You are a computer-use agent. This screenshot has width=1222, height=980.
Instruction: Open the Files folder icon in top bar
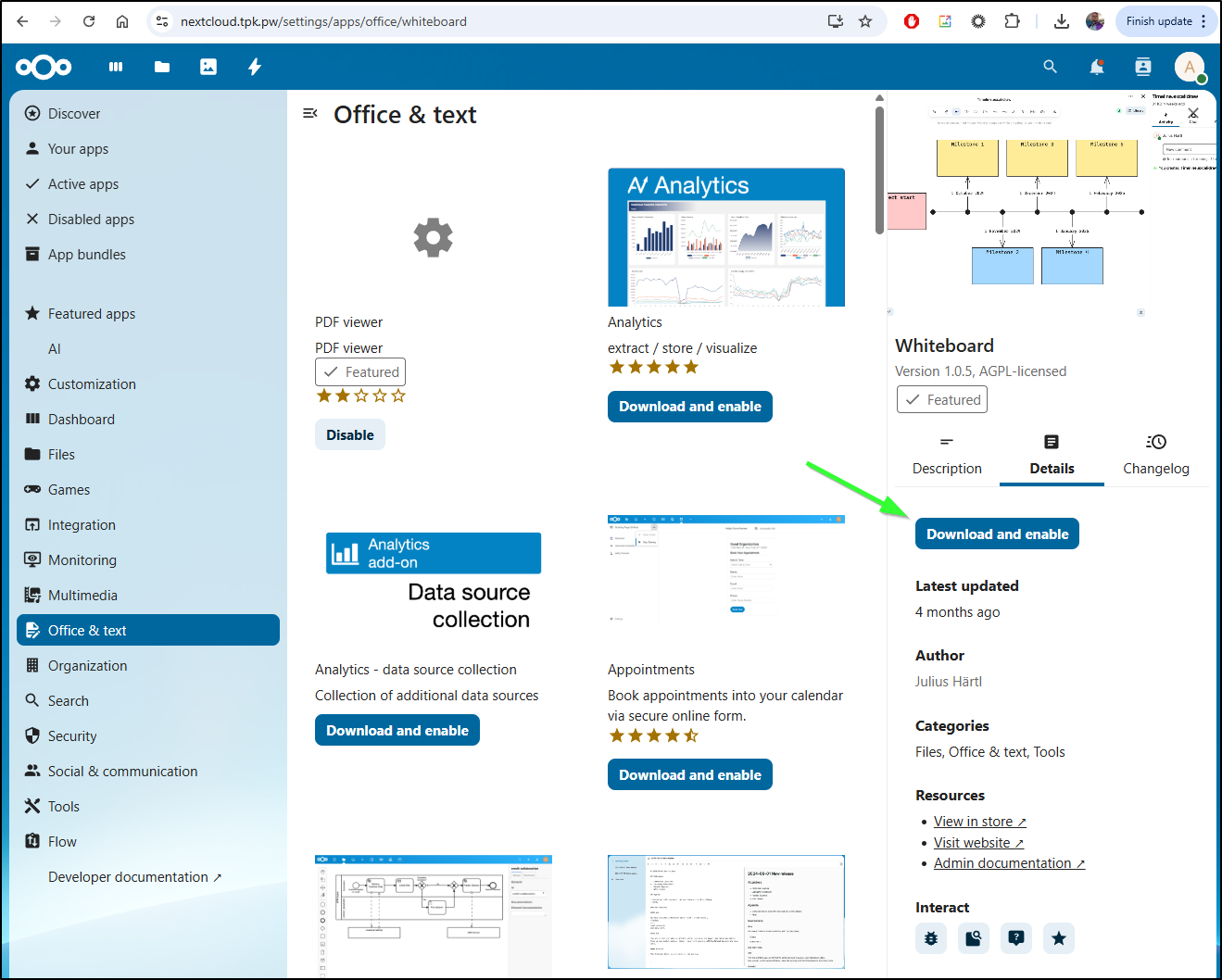tap(162, 67)
